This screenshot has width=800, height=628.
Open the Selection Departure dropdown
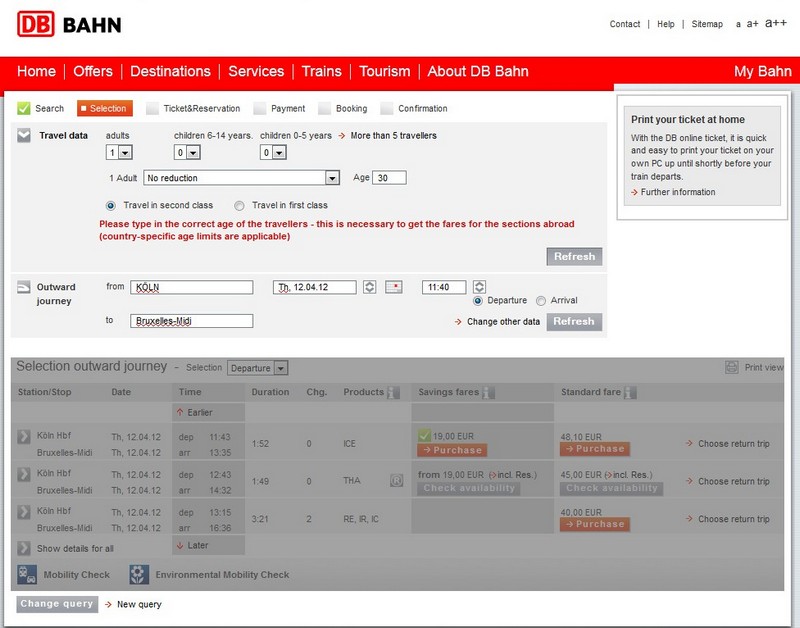tap(258, 368)
